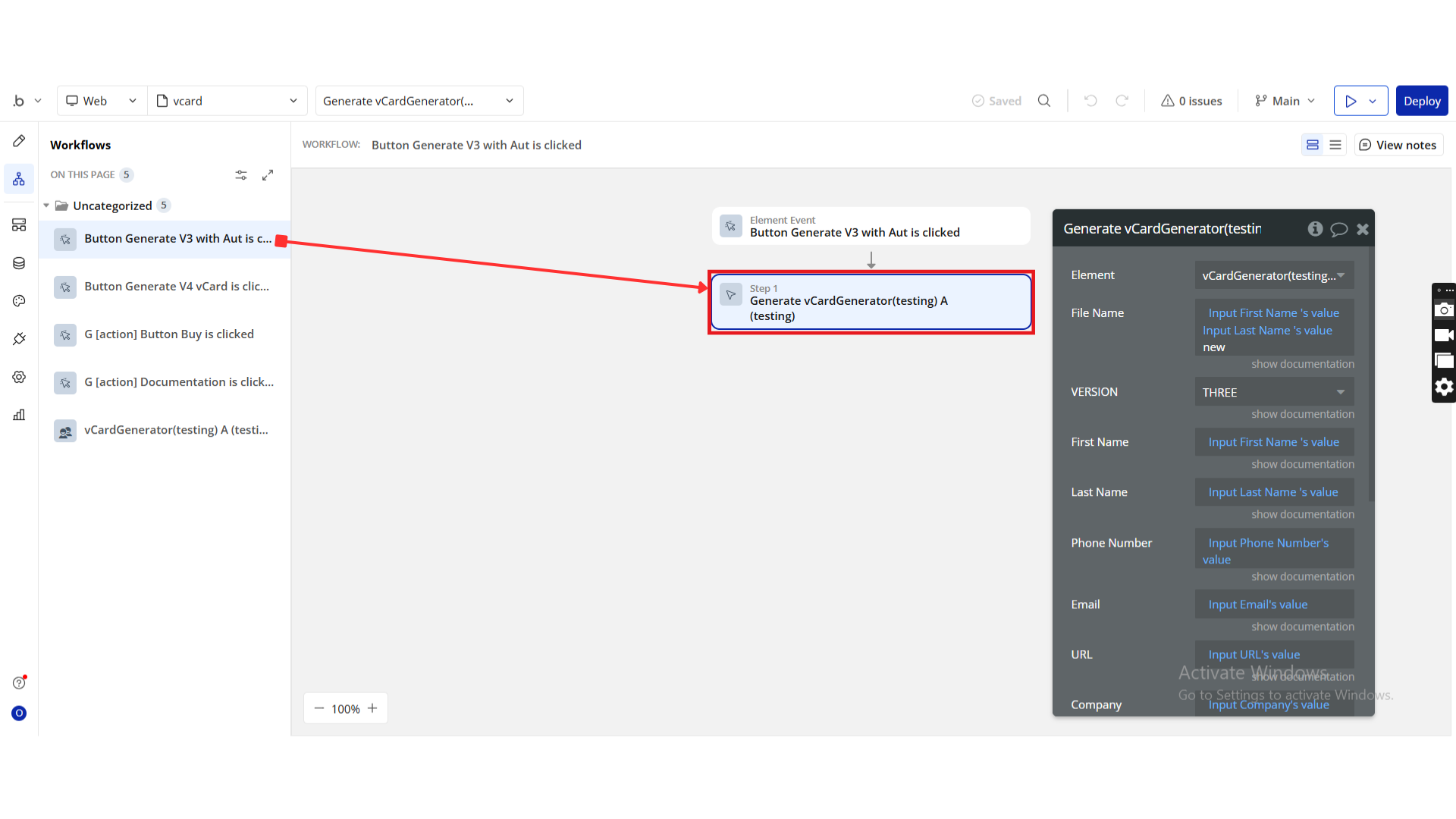Click the search magnifier icon in toolbar
Viewport: 1456px width, 819px height.
(1044, 101)
